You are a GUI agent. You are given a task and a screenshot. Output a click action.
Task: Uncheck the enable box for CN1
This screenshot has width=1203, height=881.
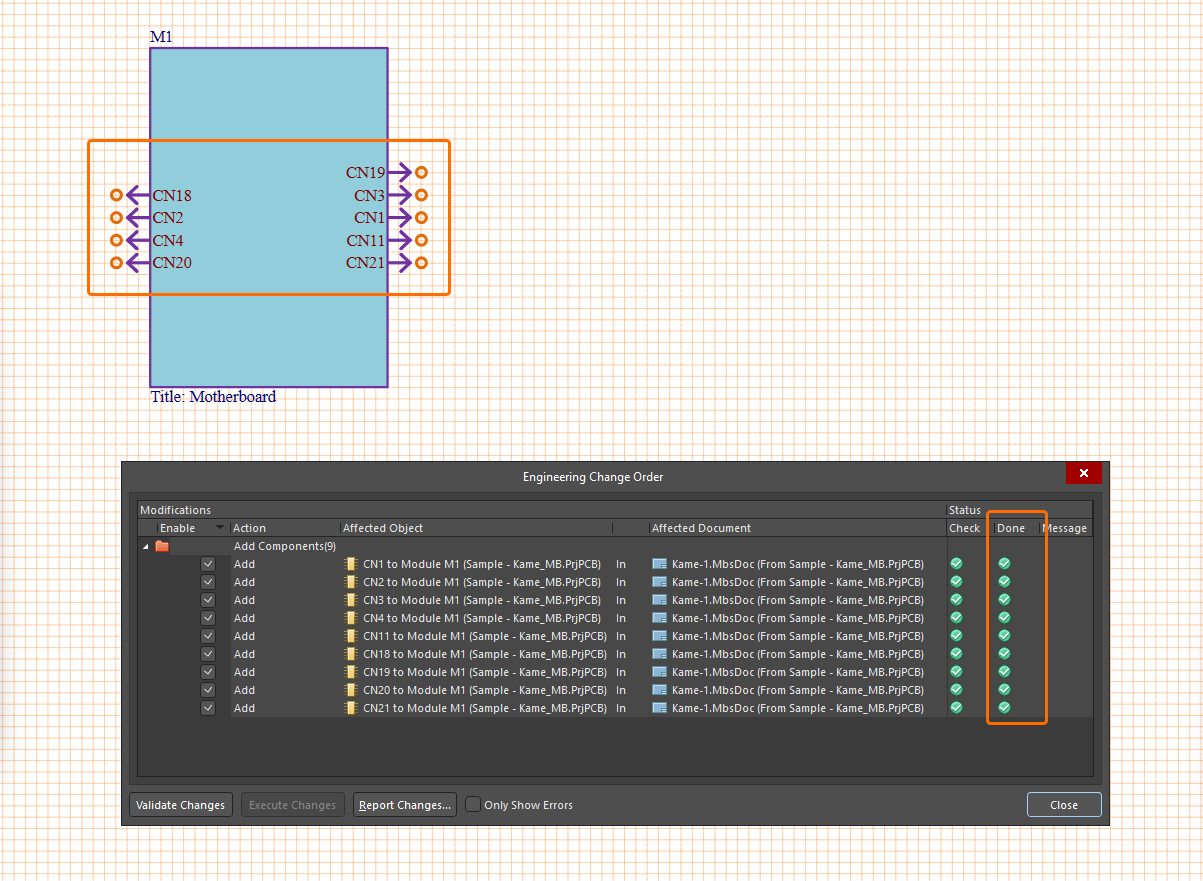(x=208, y=564)
